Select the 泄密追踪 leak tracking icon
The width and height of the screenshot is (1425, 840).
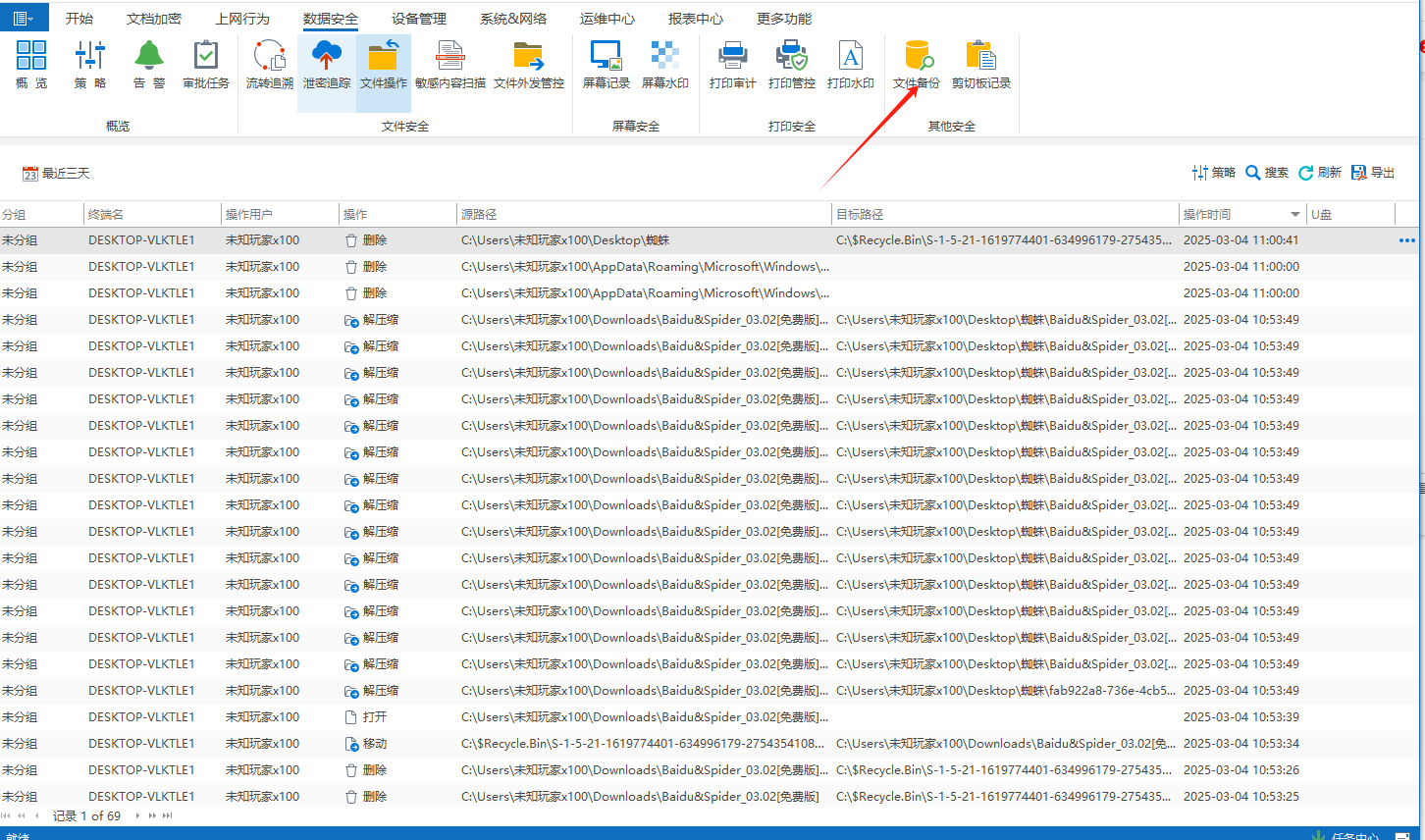[326, 65]
